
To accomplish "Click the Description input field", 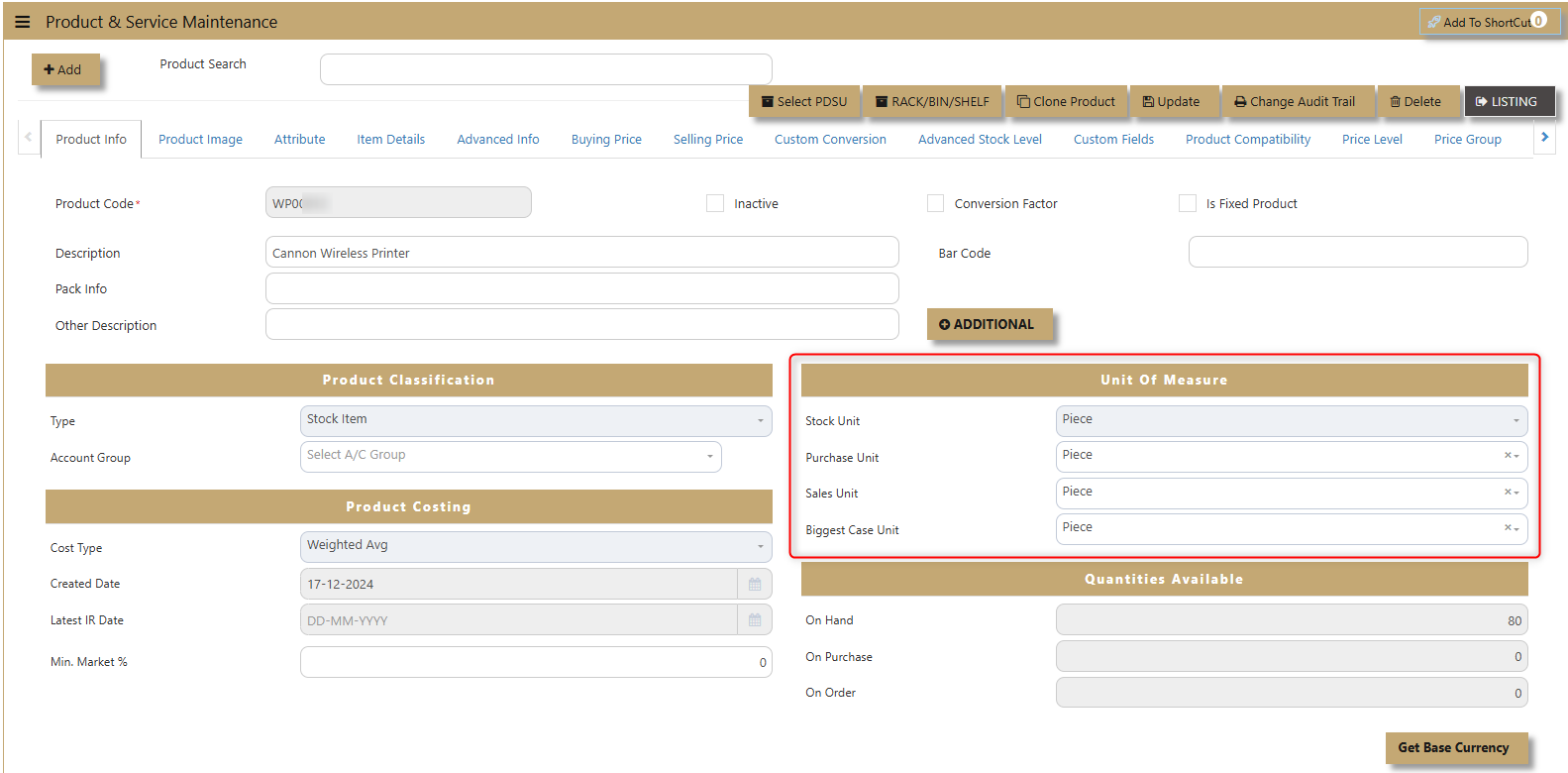I will coord(582,253).
